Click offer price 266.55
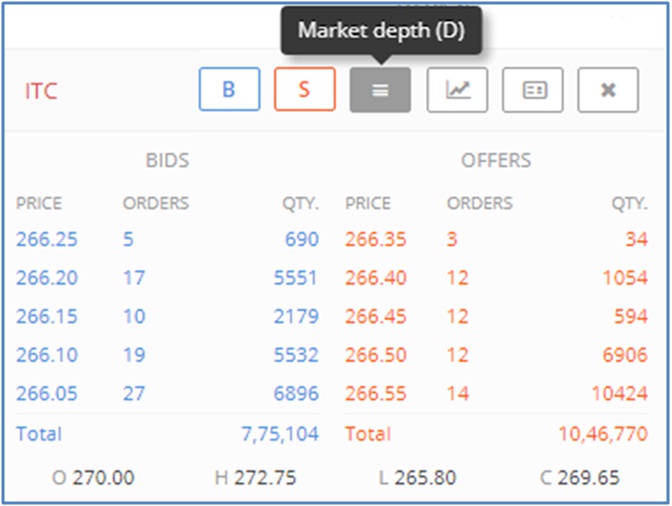 375,392
